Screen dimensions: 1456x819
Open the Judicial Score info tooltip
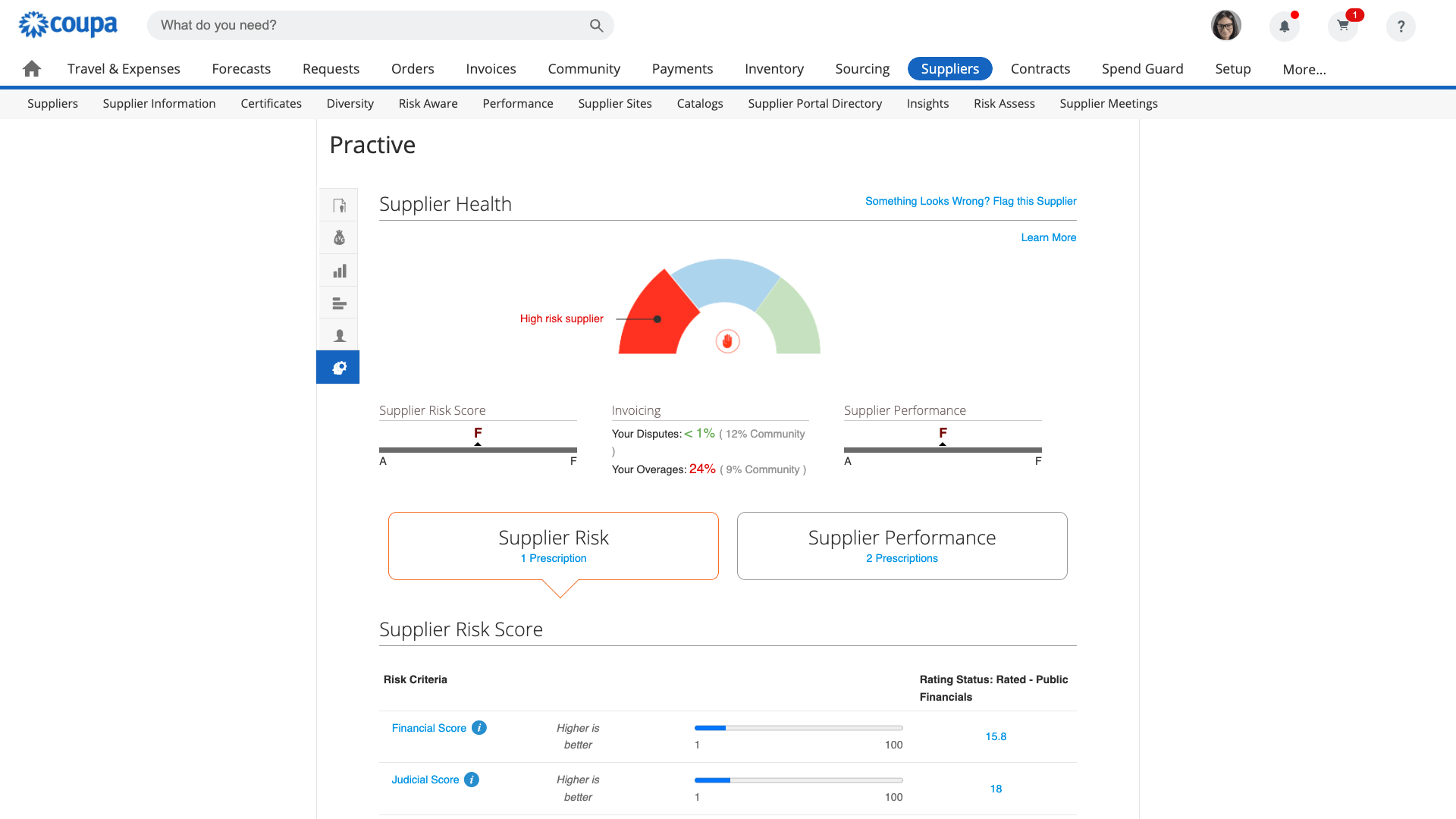[472, 779]
